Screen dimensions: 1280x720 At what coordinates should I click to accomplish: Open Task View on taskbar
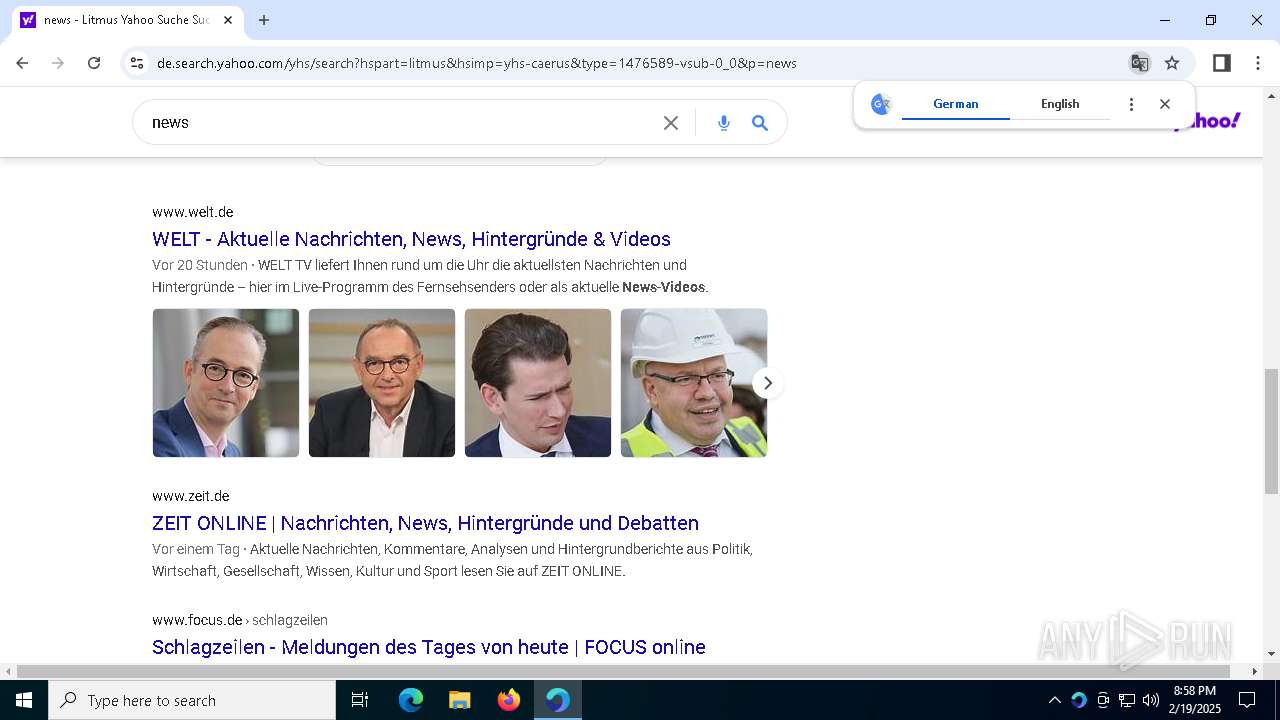pyautogui.click(x=360, y=700)
